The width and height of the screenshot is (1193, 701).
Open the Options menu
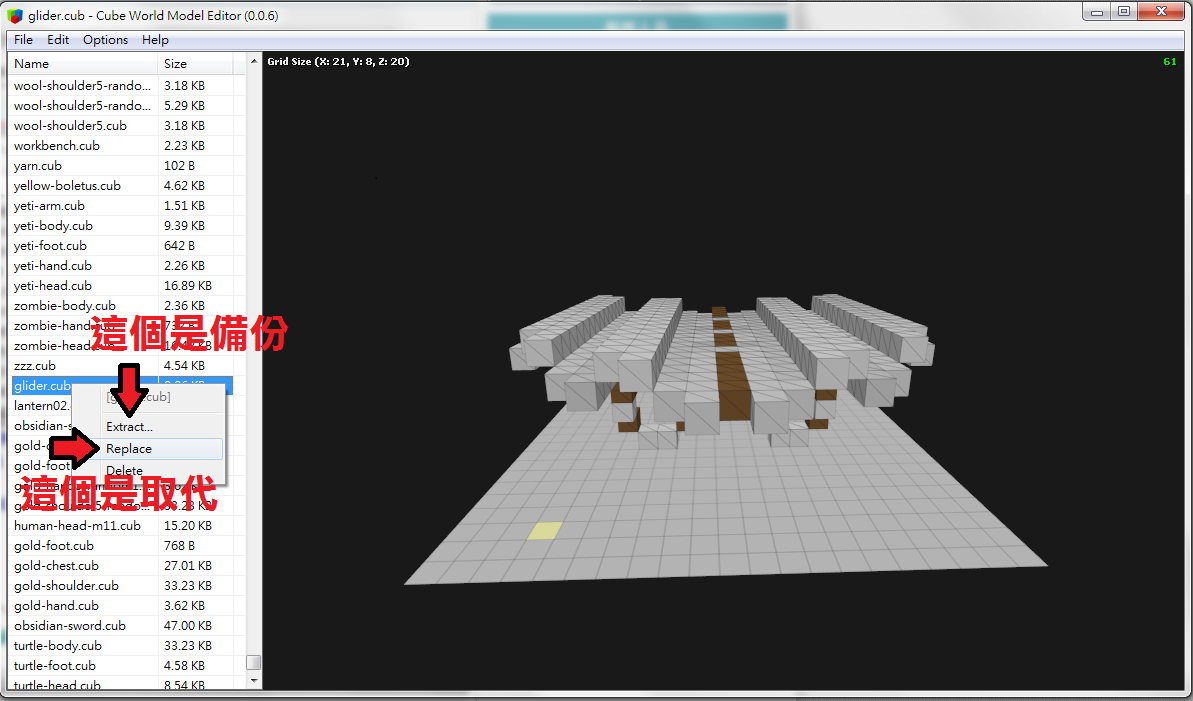(105, 40)
